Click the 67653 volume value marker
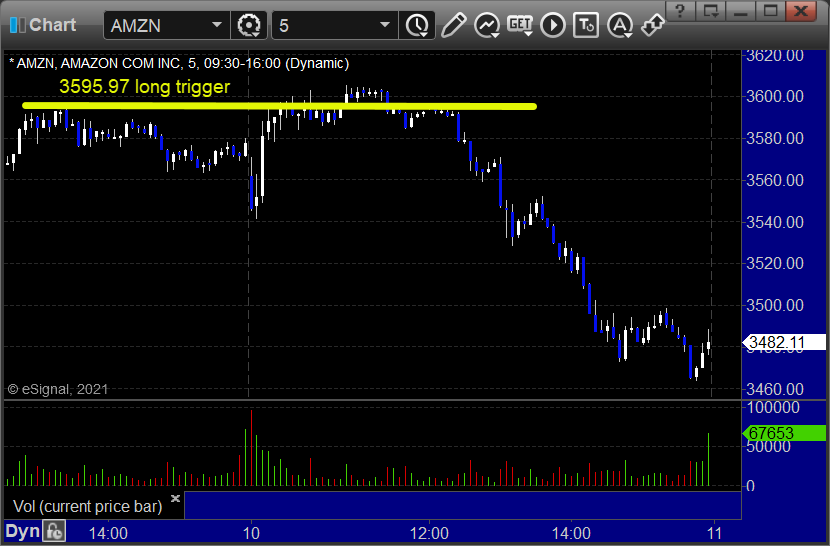 coord(784,433)
